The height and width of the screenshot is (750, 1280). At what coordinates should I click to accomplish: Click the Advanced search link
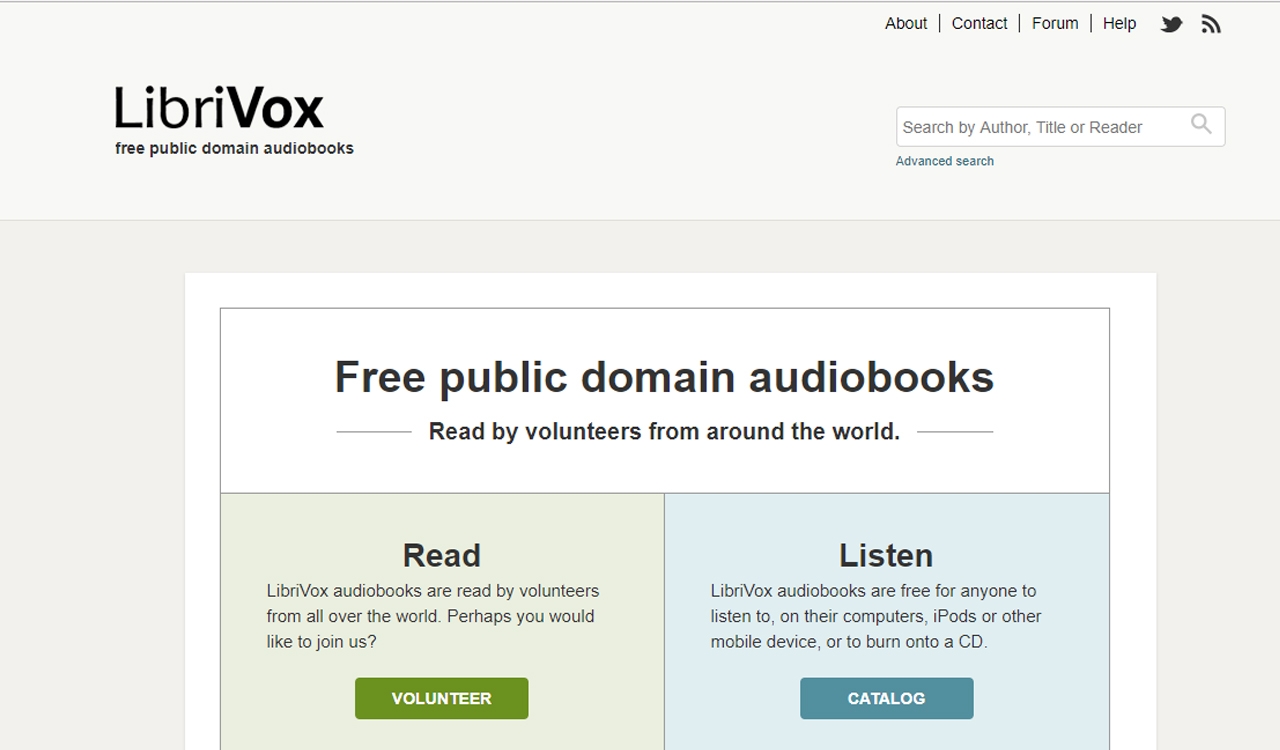(945, 161)
